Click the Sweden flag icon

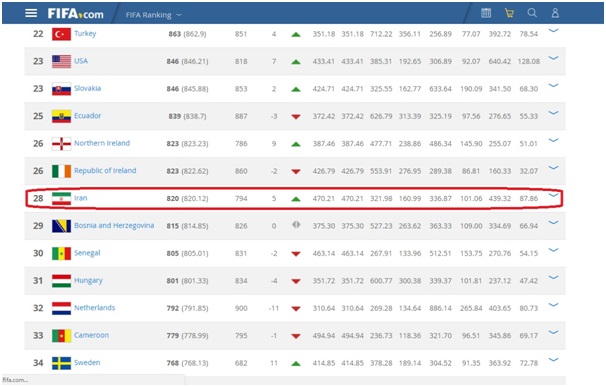61,363
